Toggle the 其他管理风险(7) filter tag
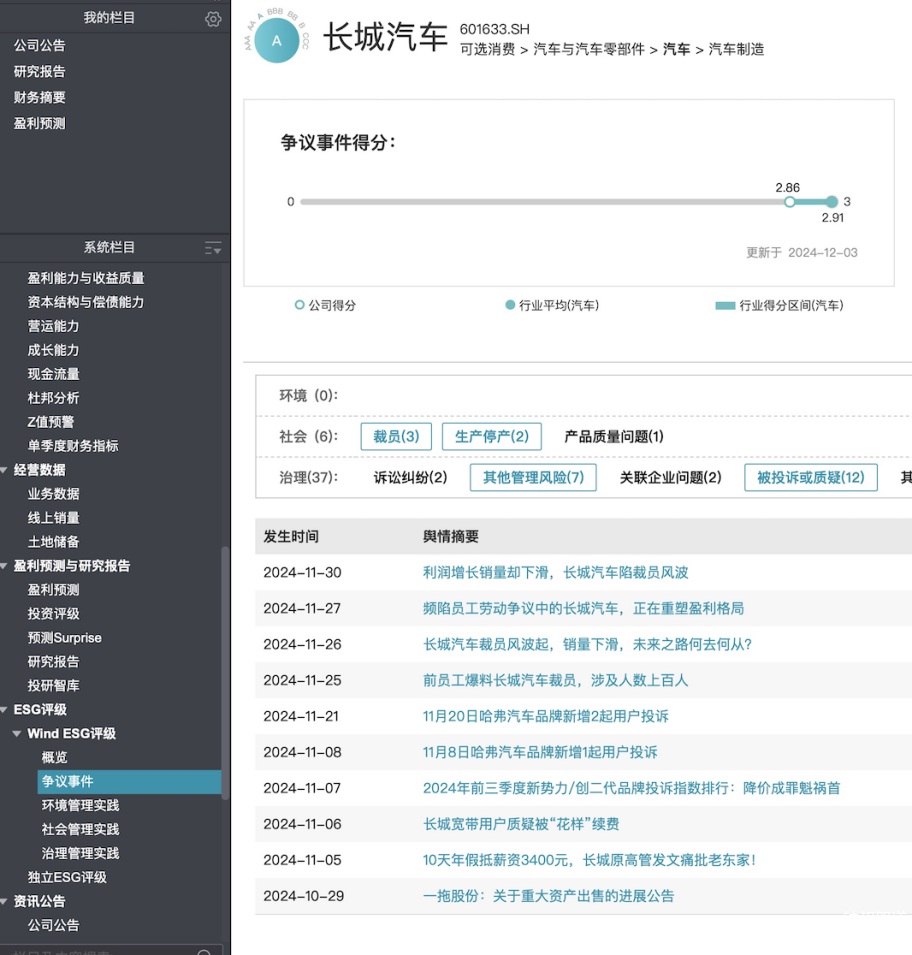This screenshot has height=955, width=912. pos(533,477)
